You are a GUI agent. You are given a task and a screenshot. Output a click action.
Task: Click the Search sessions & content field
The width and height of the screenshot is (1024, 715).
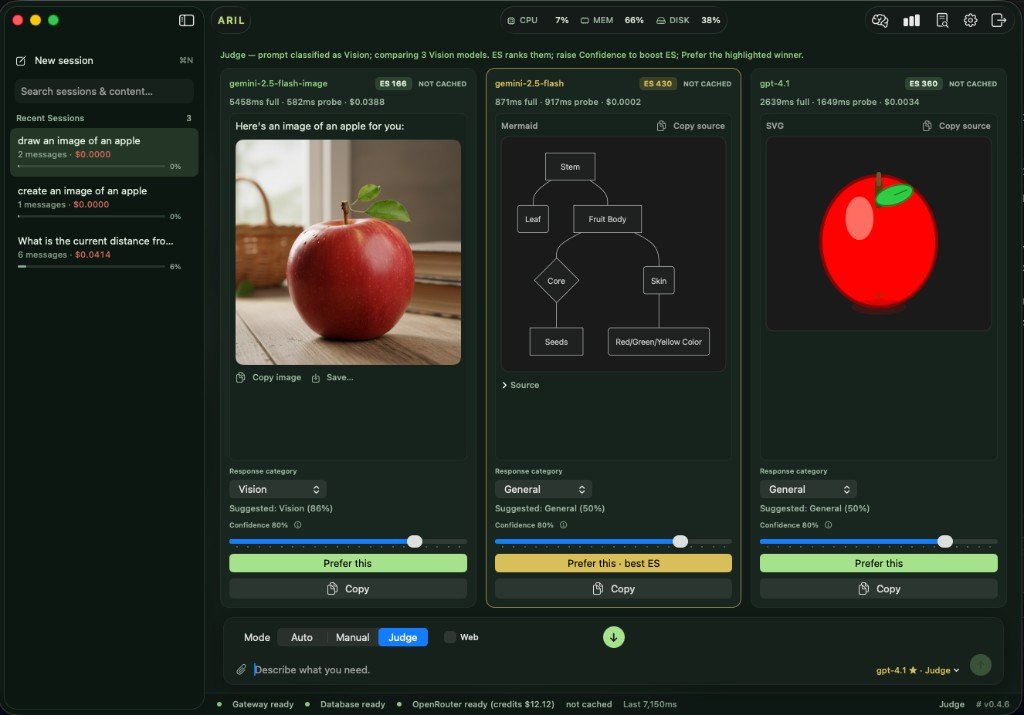coord(104,91)
